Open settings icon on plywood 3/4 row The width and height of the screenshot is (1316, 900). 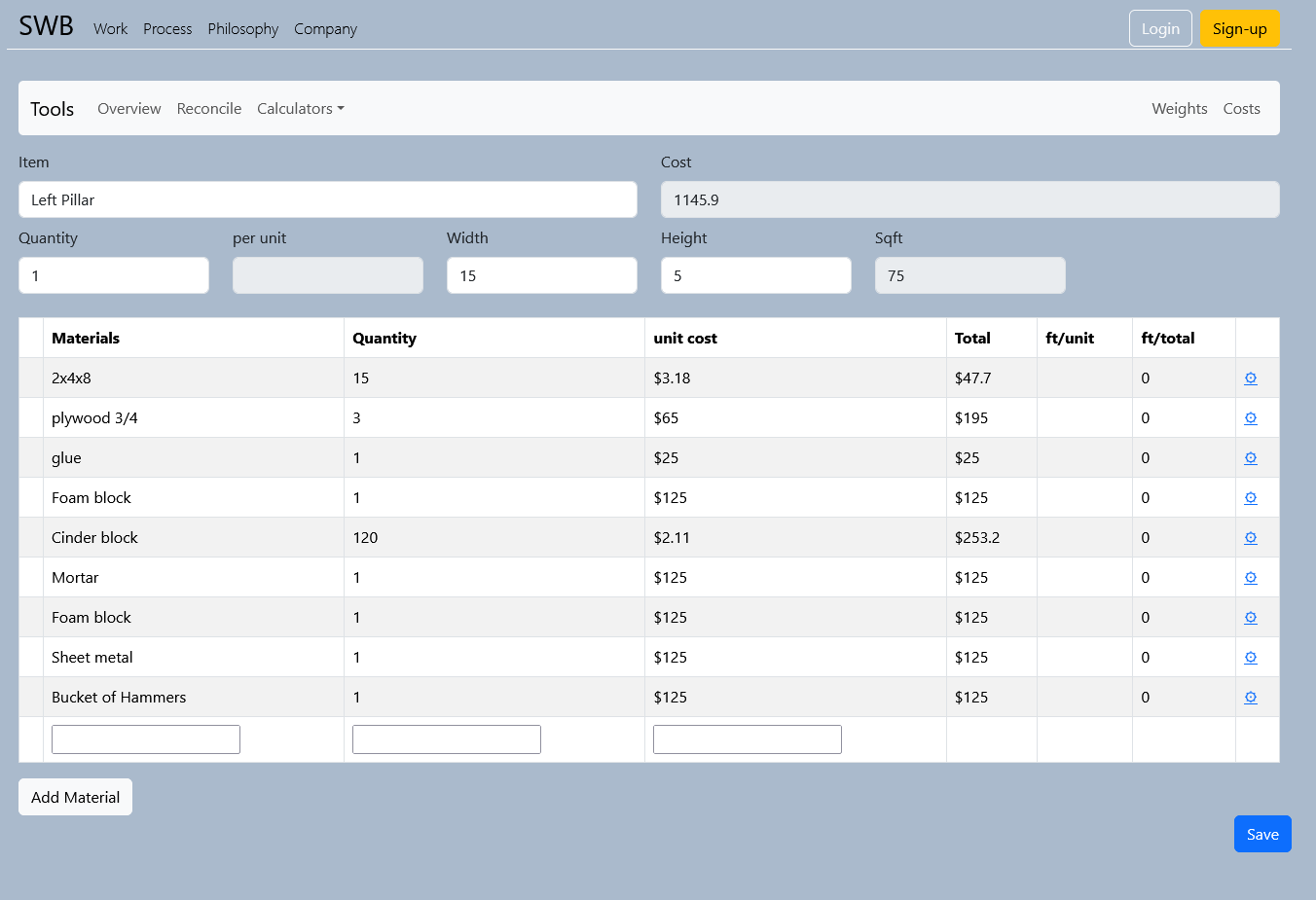pos(1251,418)
